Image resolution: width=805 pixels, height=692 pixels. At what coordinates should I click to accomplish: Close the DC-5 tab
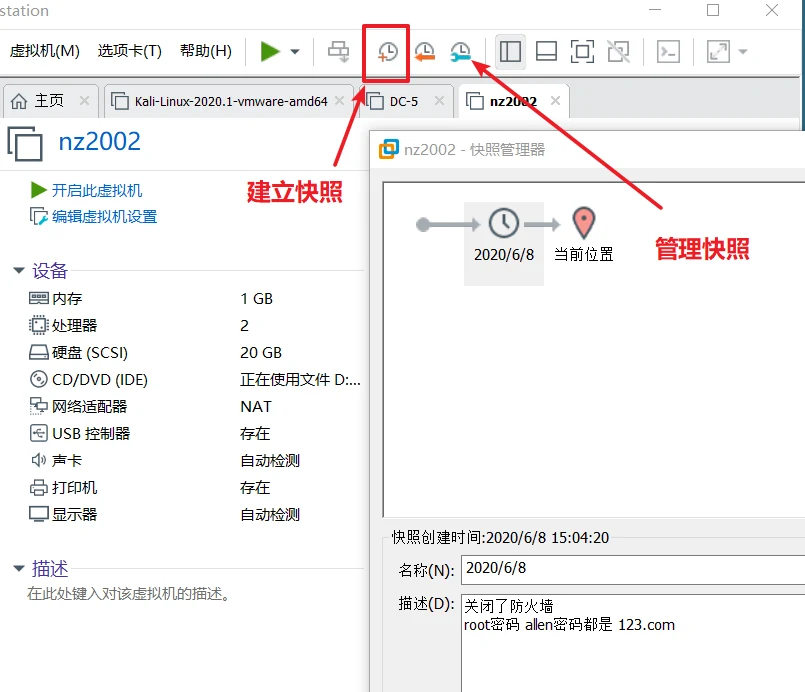439,101
